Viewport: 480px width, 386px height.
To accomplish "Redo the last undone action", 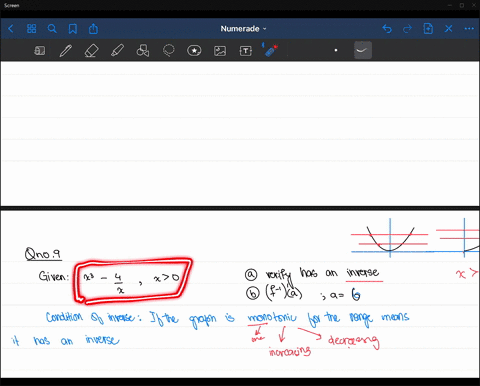I will pyautogui.click(x=407, y=29).
